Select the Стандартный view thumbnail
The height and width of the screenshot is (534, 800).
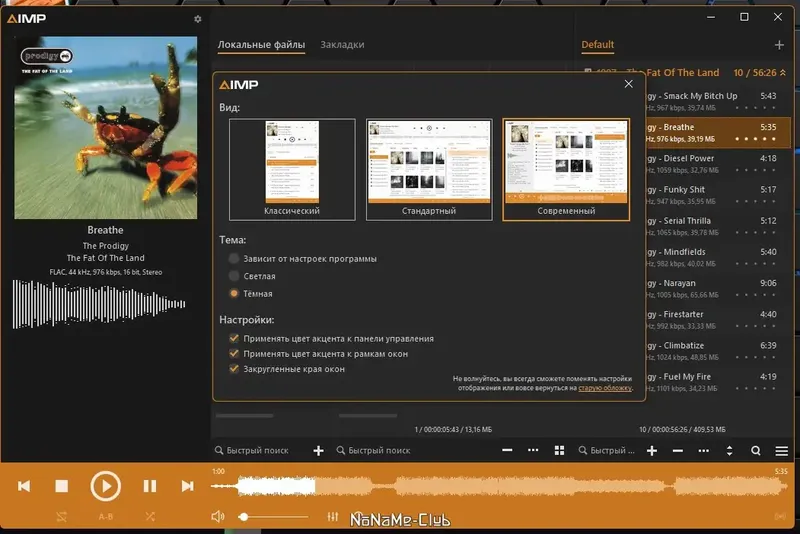[x=429, y=170]
